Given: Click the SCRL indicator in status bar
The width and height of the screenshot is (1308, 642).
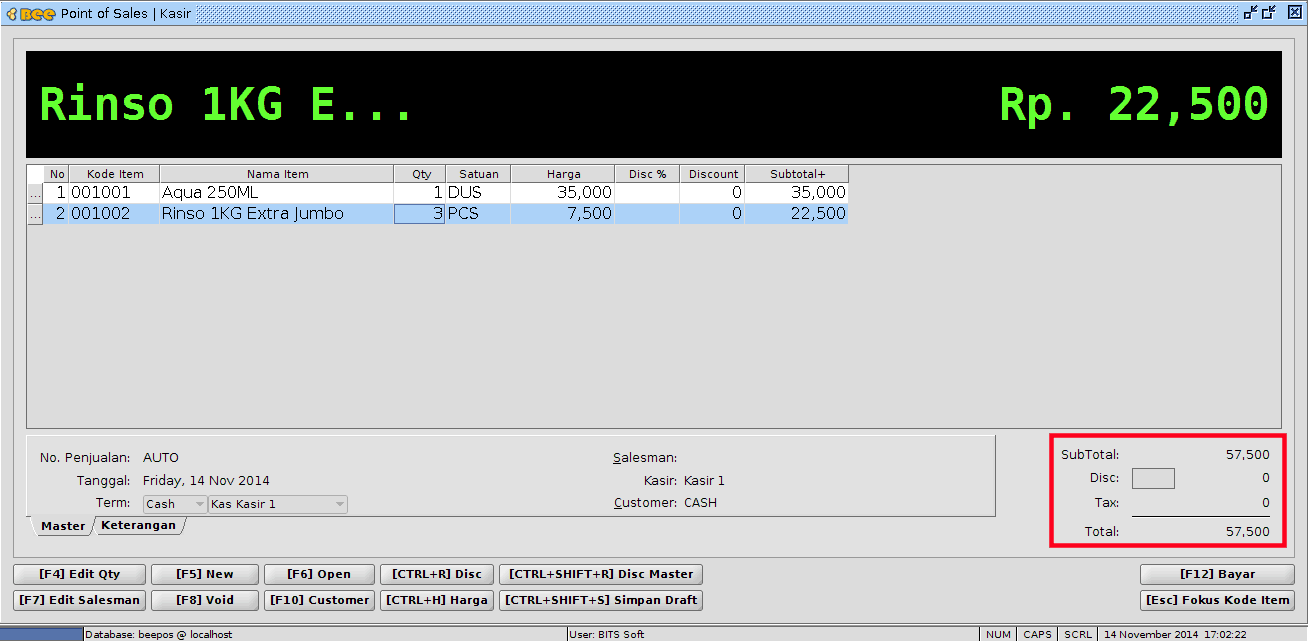Looking at the screenshot, I should point(1077,635).
